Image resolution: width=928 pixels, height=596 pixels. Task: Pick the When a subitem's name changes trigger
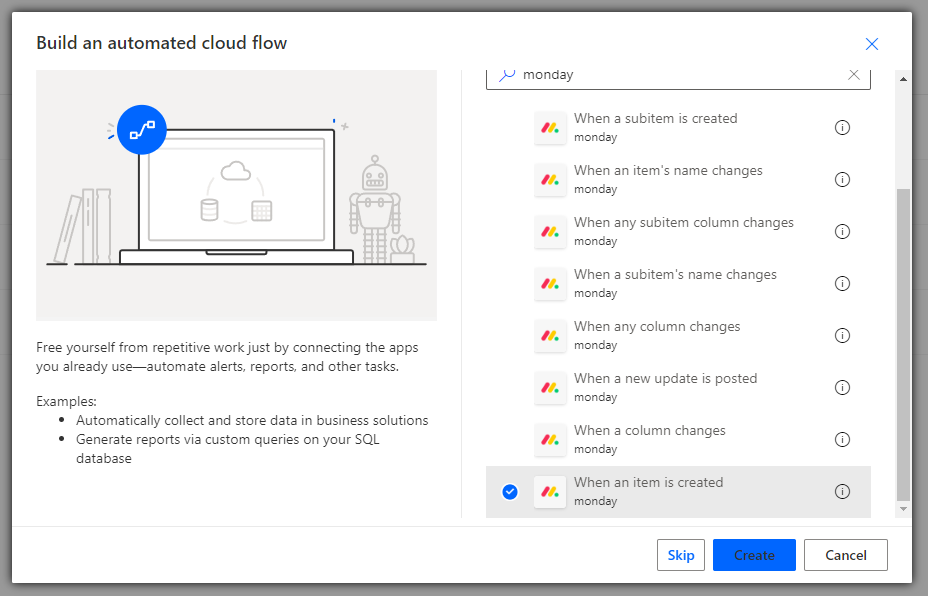pyautogui.click(x=678, y=283)
